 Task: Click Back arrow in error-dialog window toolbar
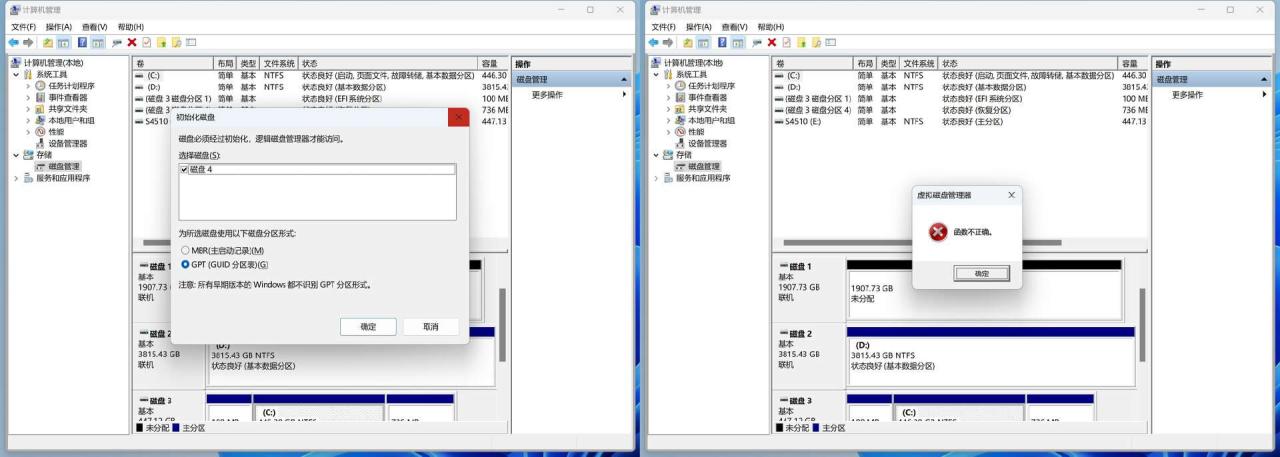coord(655,41)
